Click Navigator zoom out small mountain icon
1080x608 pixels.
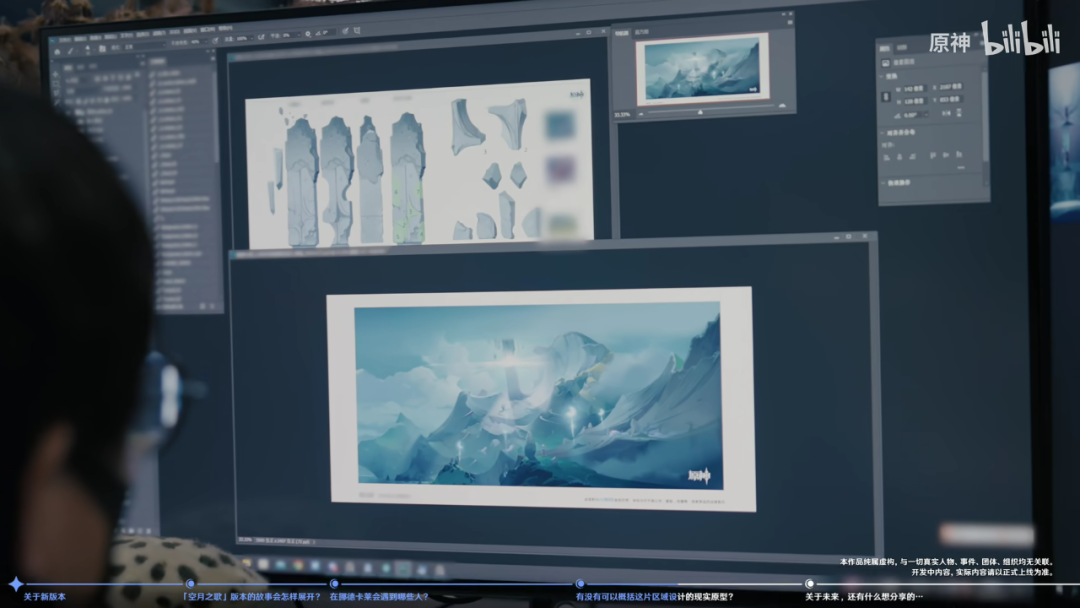click(641, 114)
